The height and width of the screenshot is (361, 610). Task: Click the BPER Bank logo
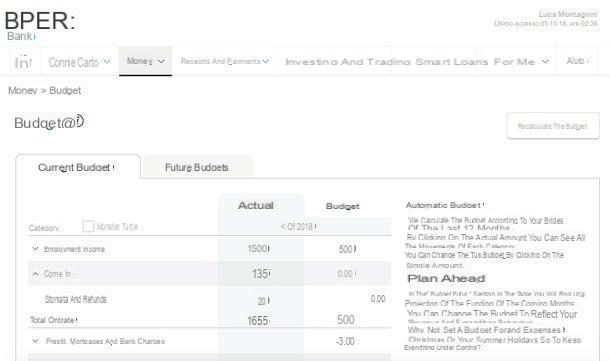point(40,25)
